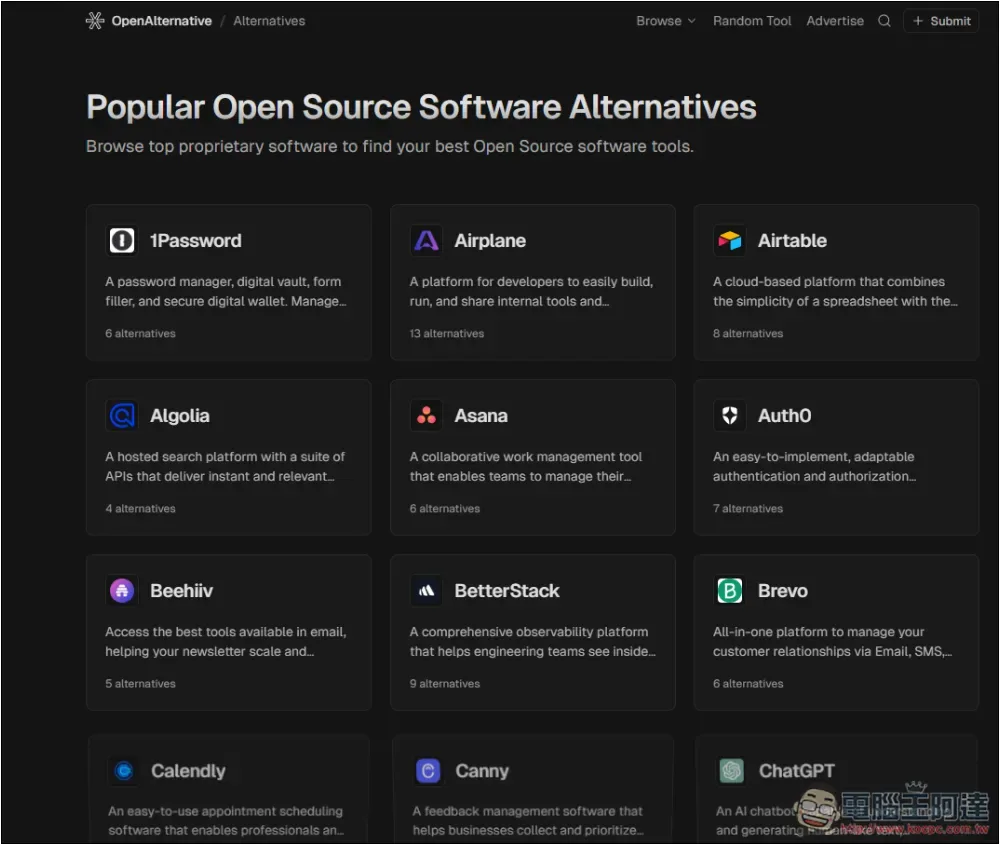Viewport: 1000px width, 845px height.
Task: Select the BetterStack logo icon
Action: click(x=426, y=591)
